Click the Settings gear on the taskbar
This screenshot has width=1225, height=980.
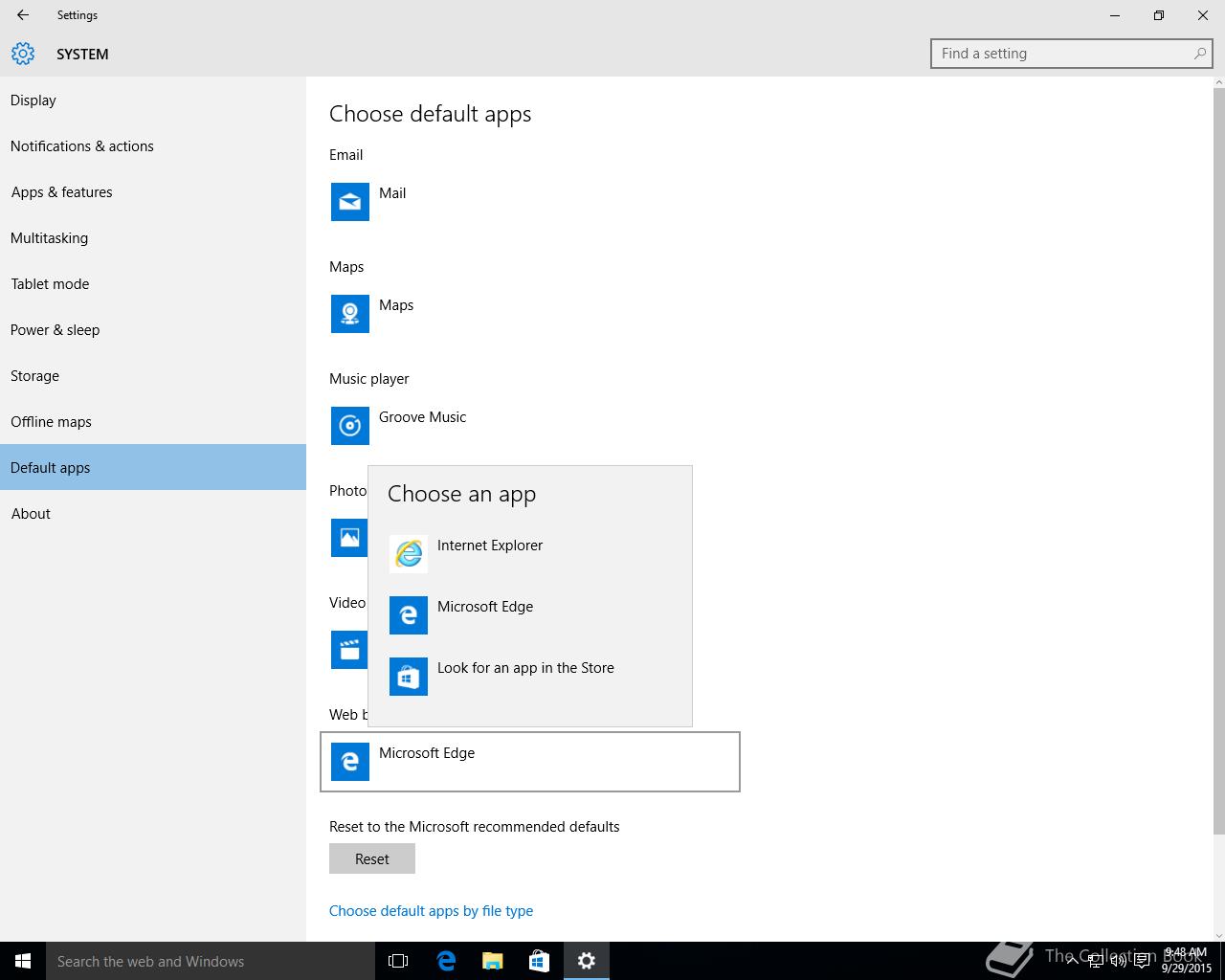(587, 961)
